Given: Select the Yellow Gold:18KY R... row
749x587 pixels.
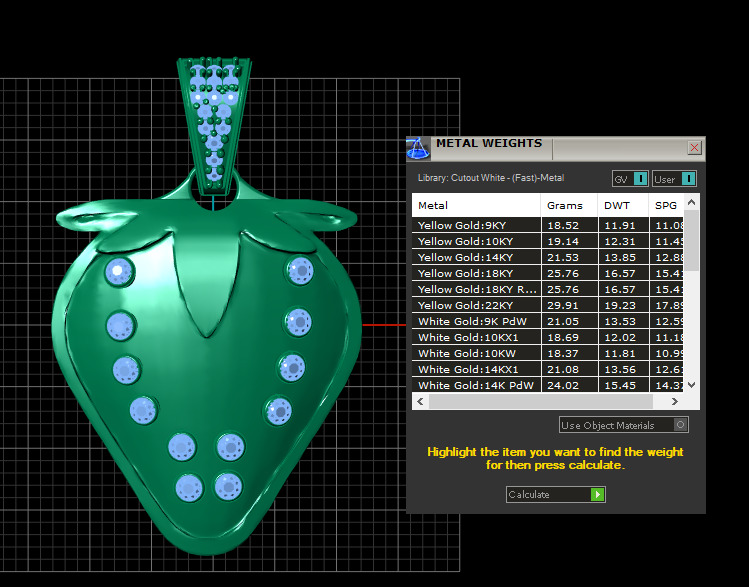Looking at the screenshot, I should (x=547, y=289).
